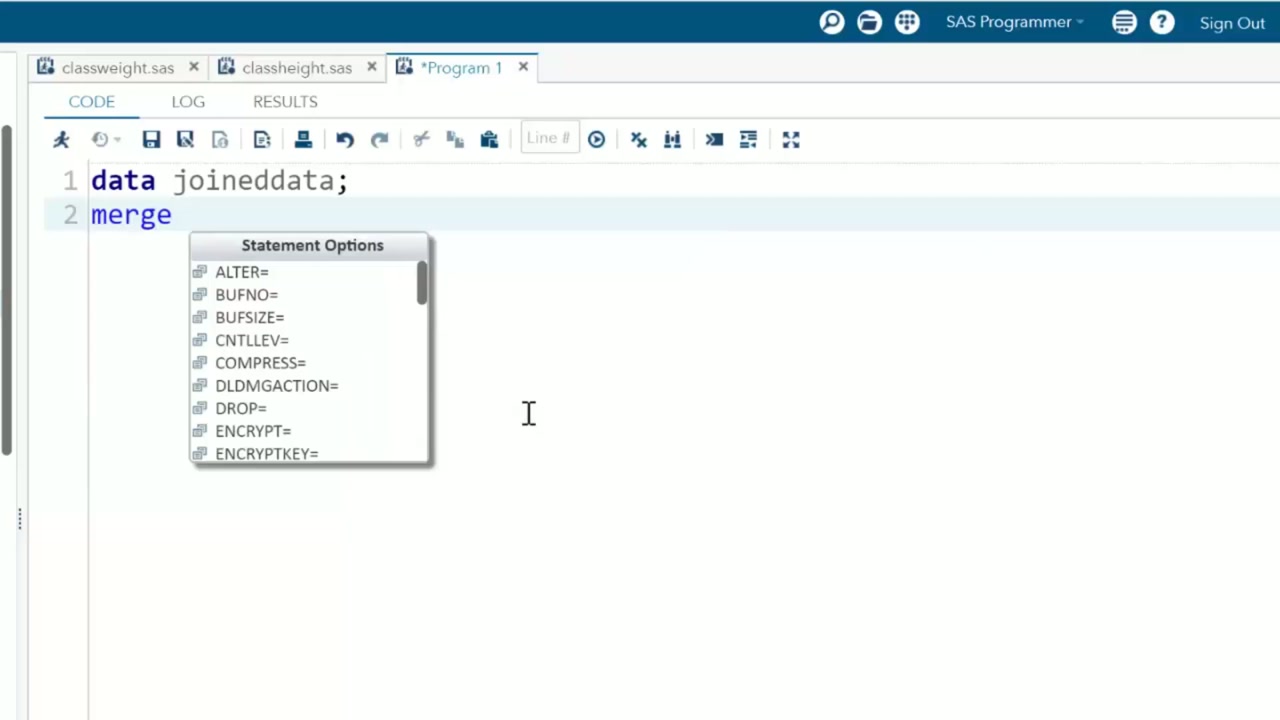The width and height of the screenshot is (1280, 720).
Task: Open the RESULTS tab
Action: (x=285, y=102)
